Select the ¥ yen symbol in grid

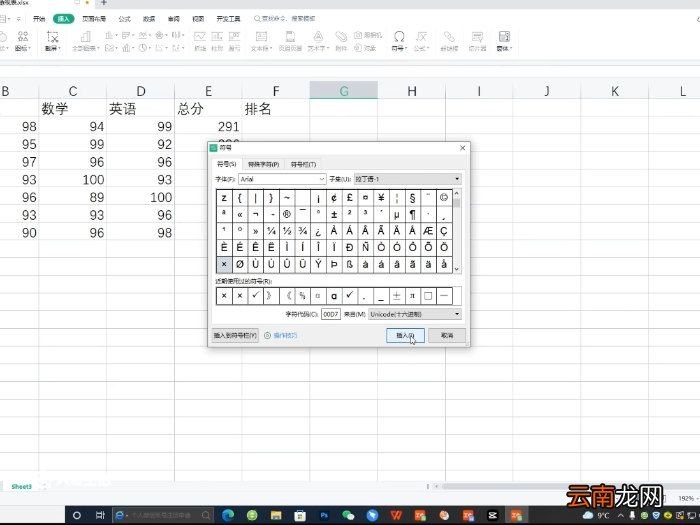tap(381, 197)
